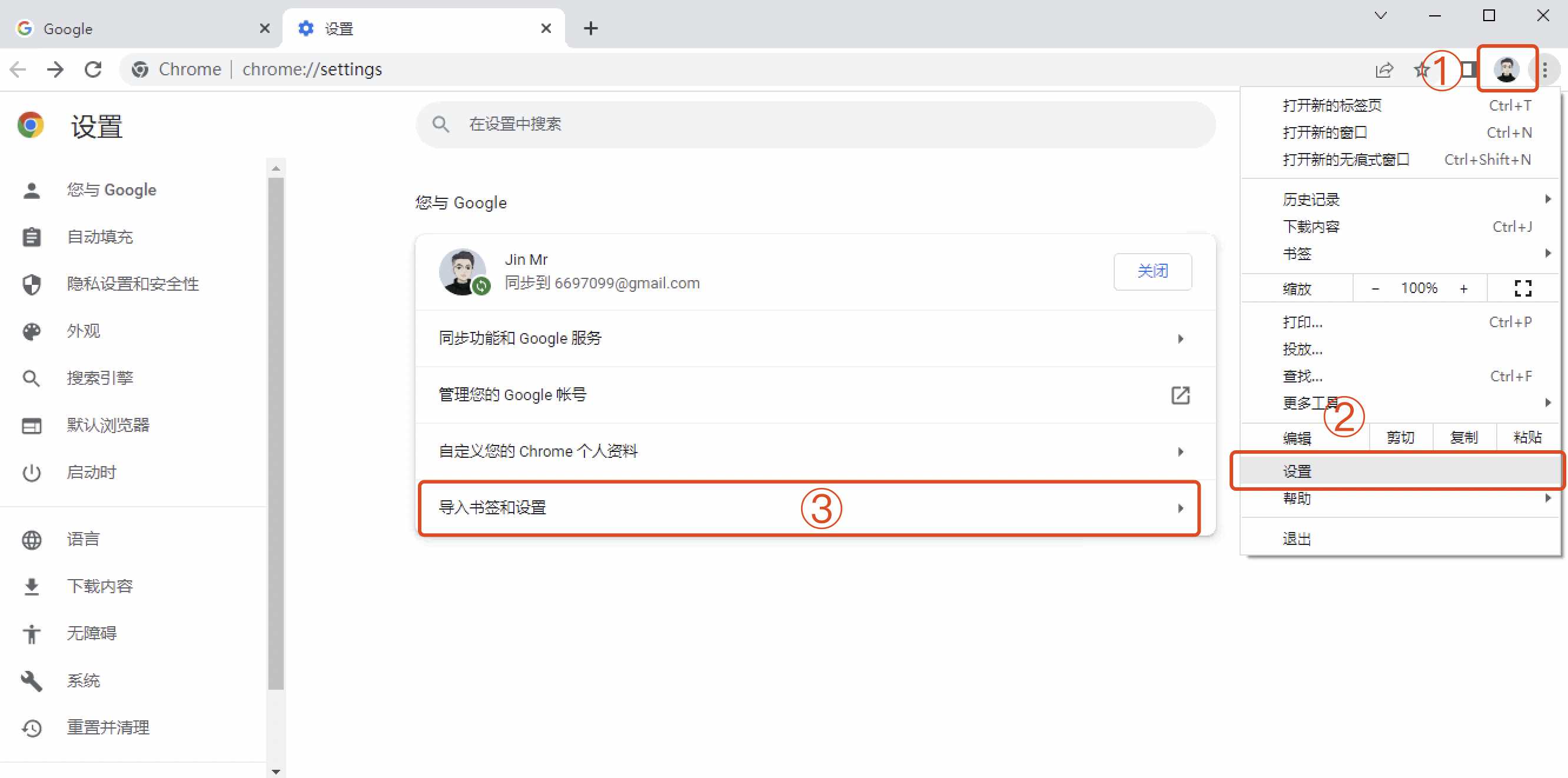Reload the settings page
Screen dimensions: 1568x778
(x=93, y=69)
